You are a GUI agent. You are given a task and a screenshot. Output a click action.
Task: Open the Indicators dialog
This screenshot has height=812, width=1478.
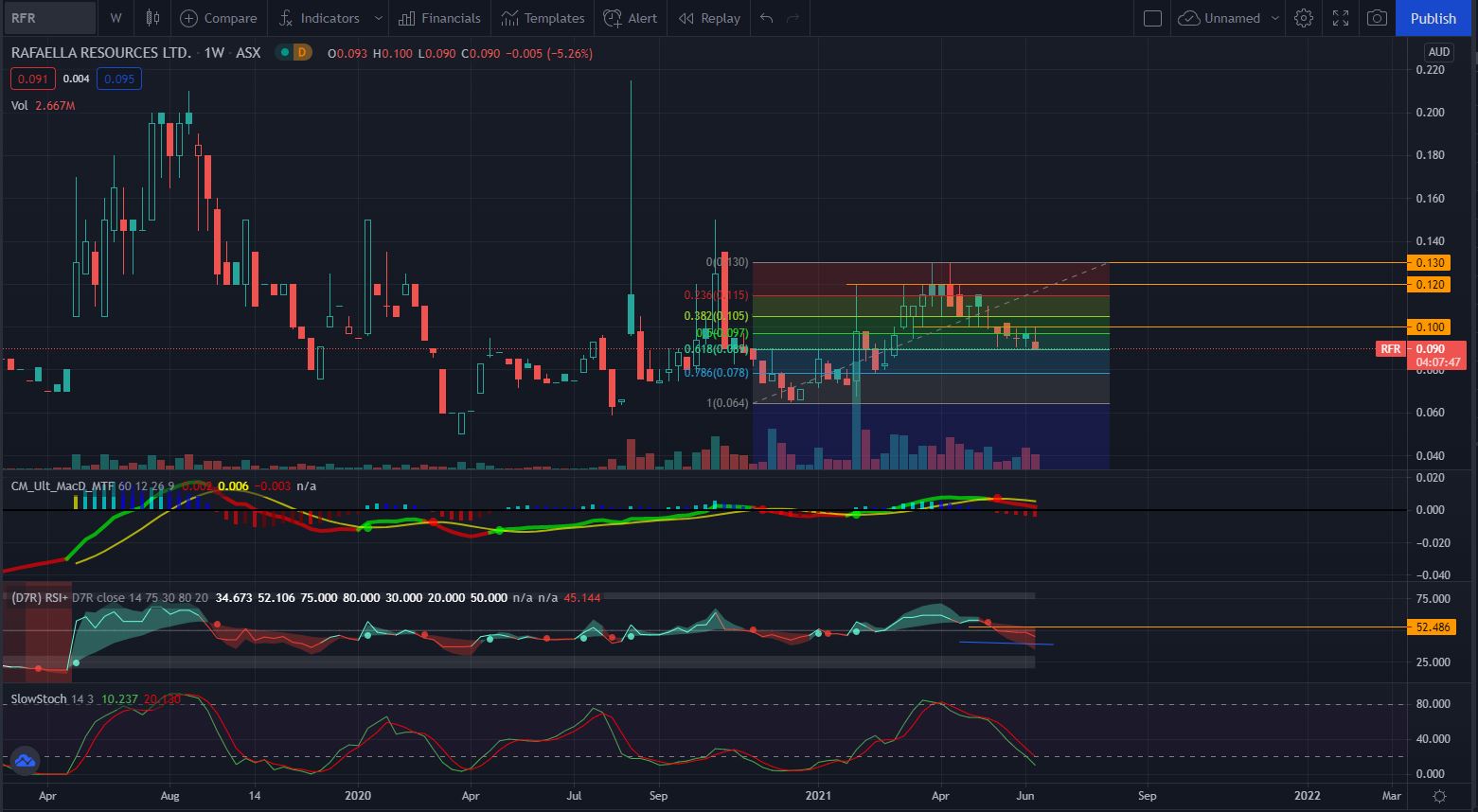(x=319, y=18)
